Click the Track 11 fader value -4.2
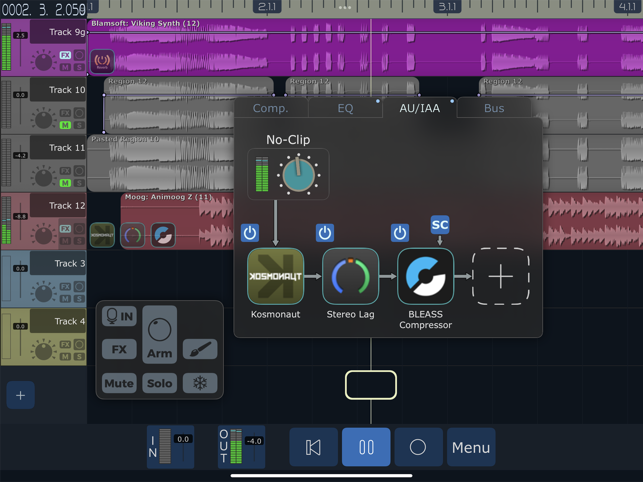 20,155
